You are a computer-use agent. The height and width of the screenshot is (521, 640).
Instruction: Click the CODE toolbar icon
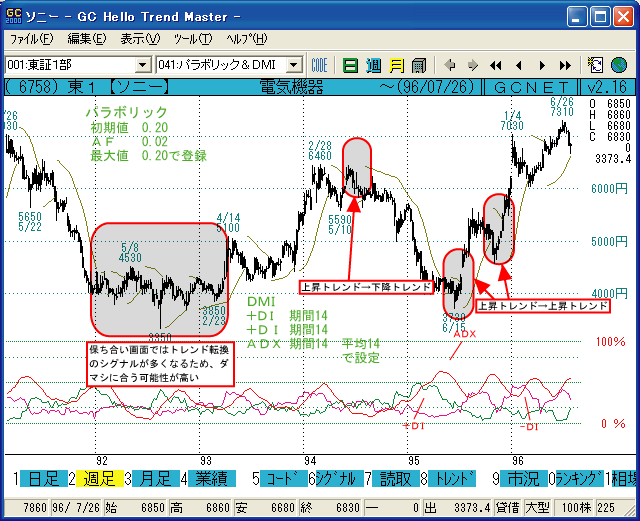(x=319, y=65)
